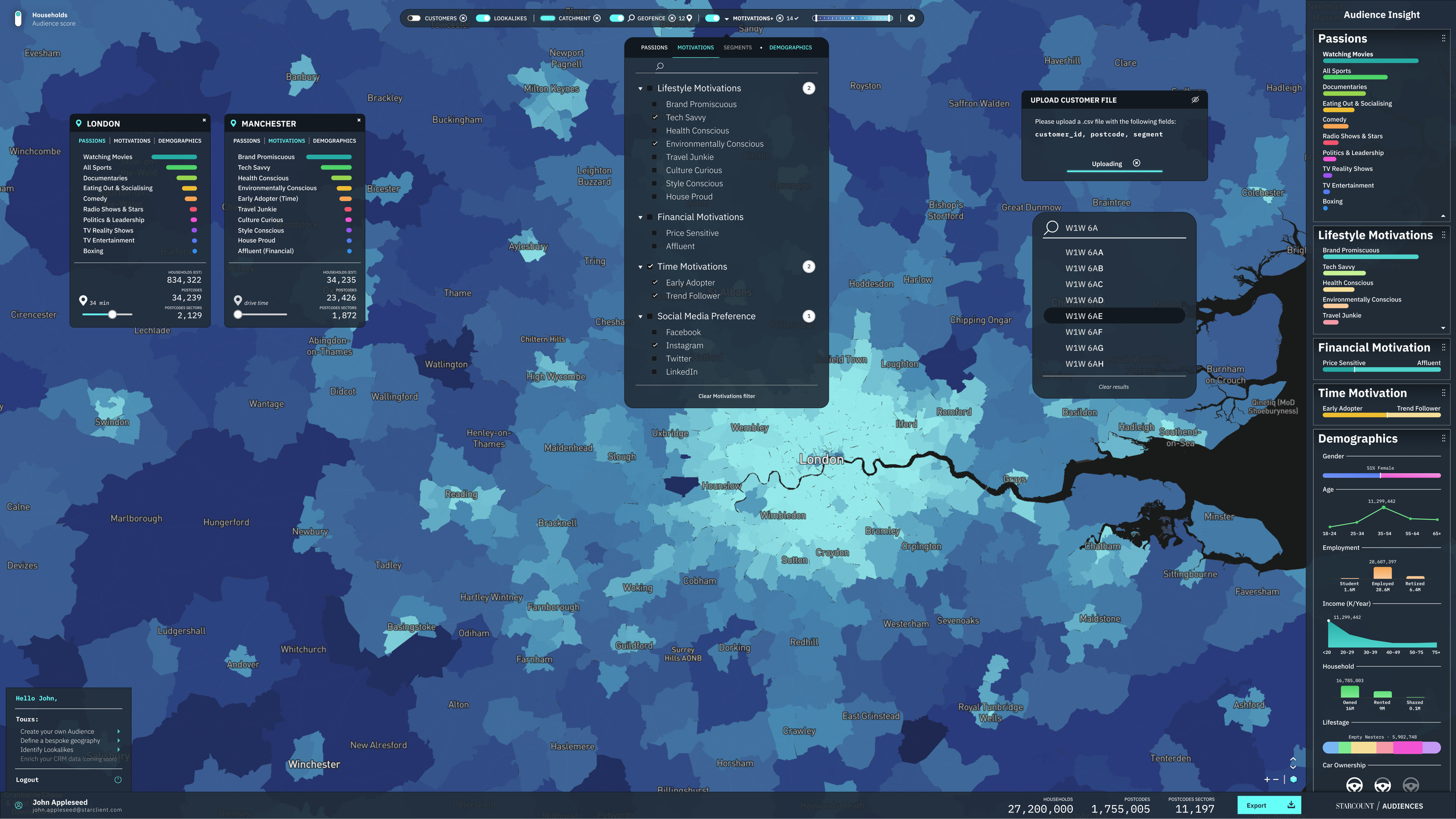Open Passions panel drag-handle menu
The image size is (1456, 819).
pos(1443,38)
